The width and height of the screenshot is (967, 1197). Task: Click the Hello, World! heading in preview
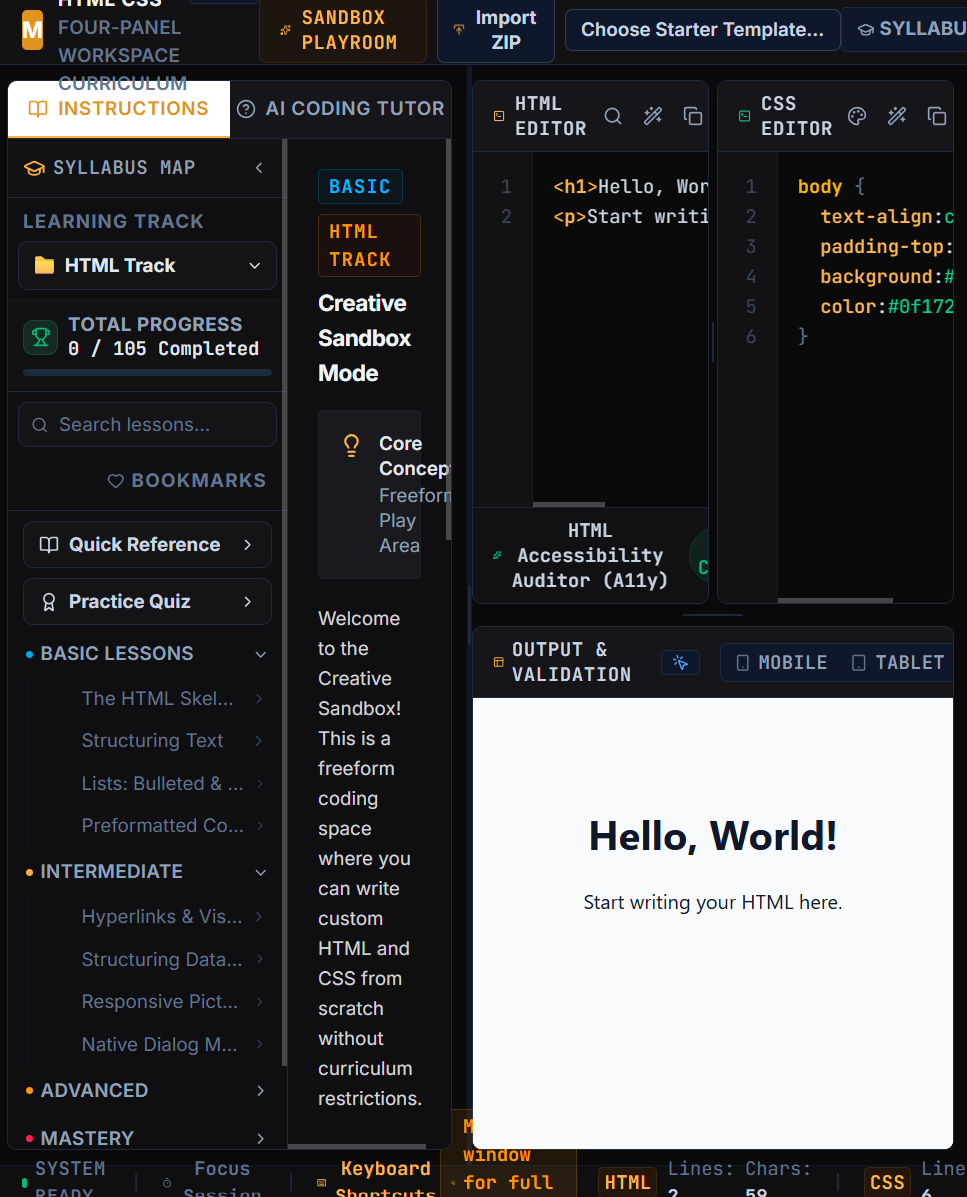click(x=713, y=836)
